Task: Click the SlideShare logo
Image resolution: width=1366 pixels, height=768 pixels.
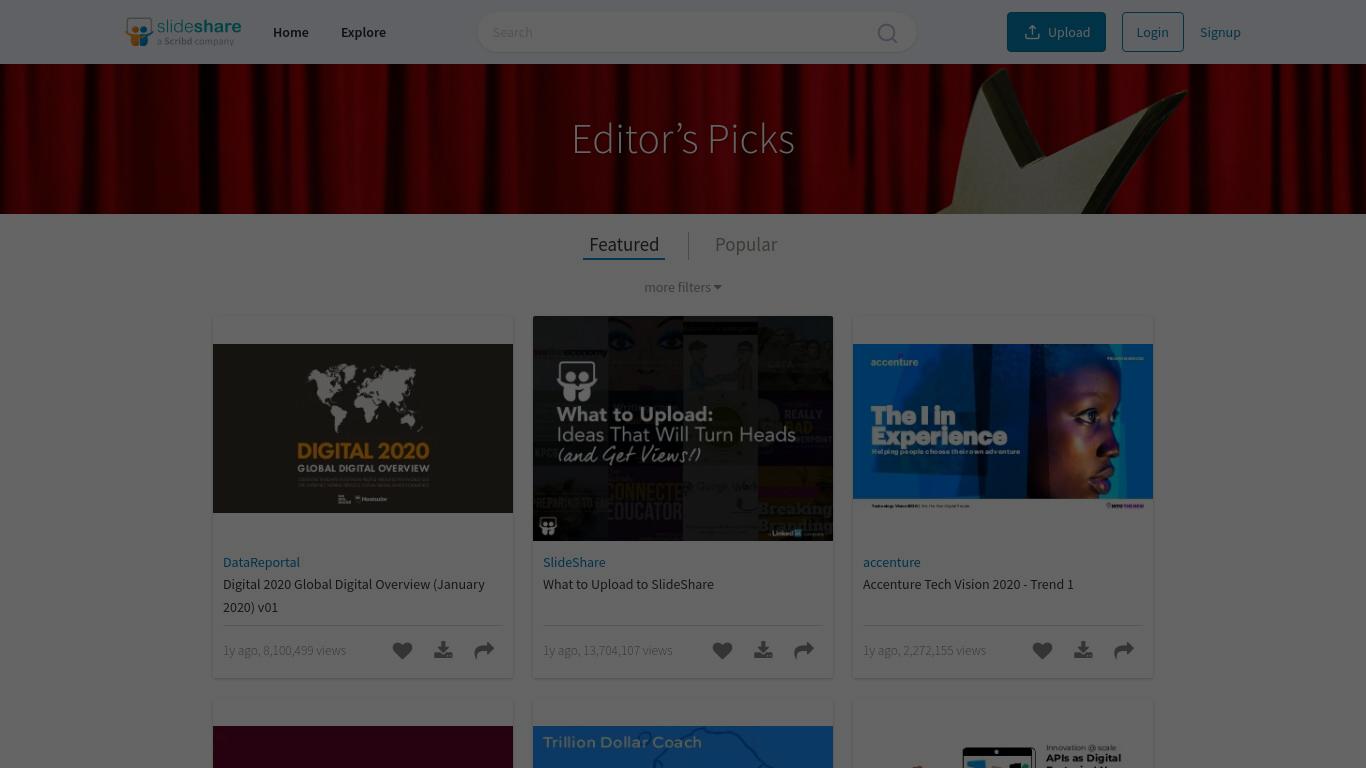Action: click(183, 32)
